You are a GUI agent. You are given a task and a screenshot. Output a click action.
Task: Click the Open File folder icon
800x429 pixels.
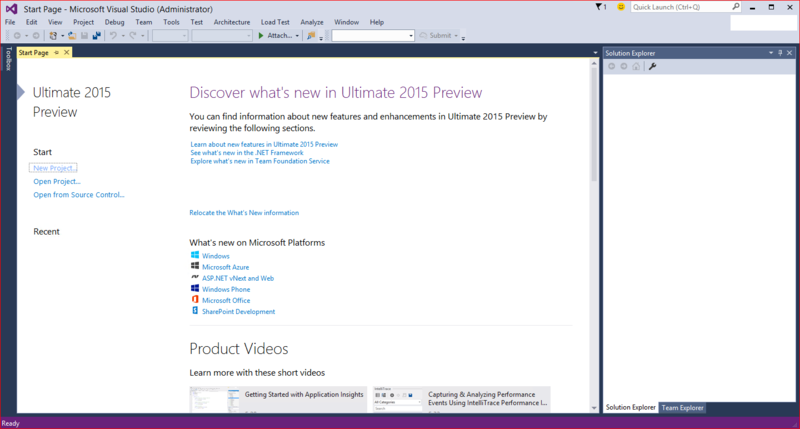pyautogui.click(x=72, y=36)
